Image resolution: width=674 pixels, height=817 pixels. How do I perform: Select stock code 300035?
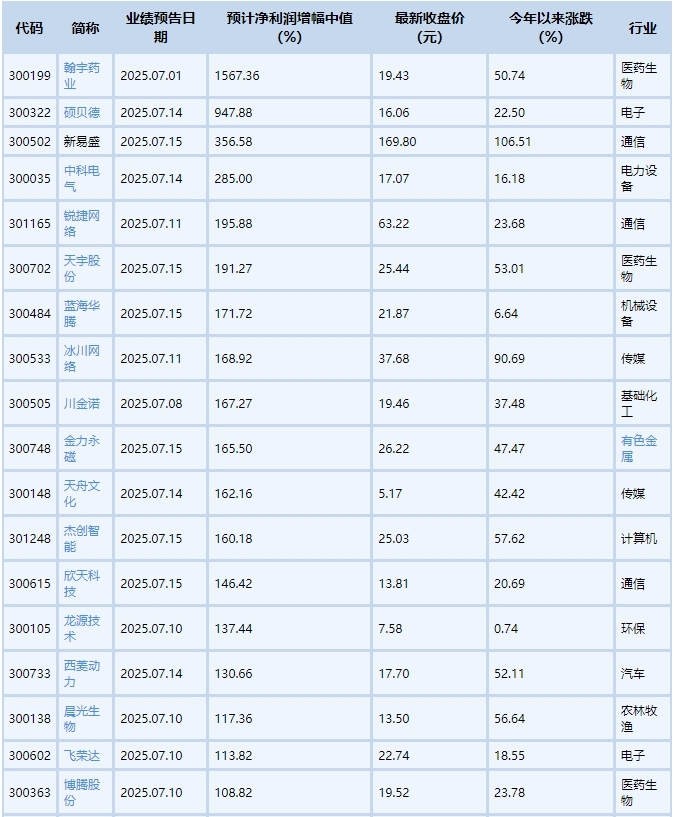tap(30, 178)
